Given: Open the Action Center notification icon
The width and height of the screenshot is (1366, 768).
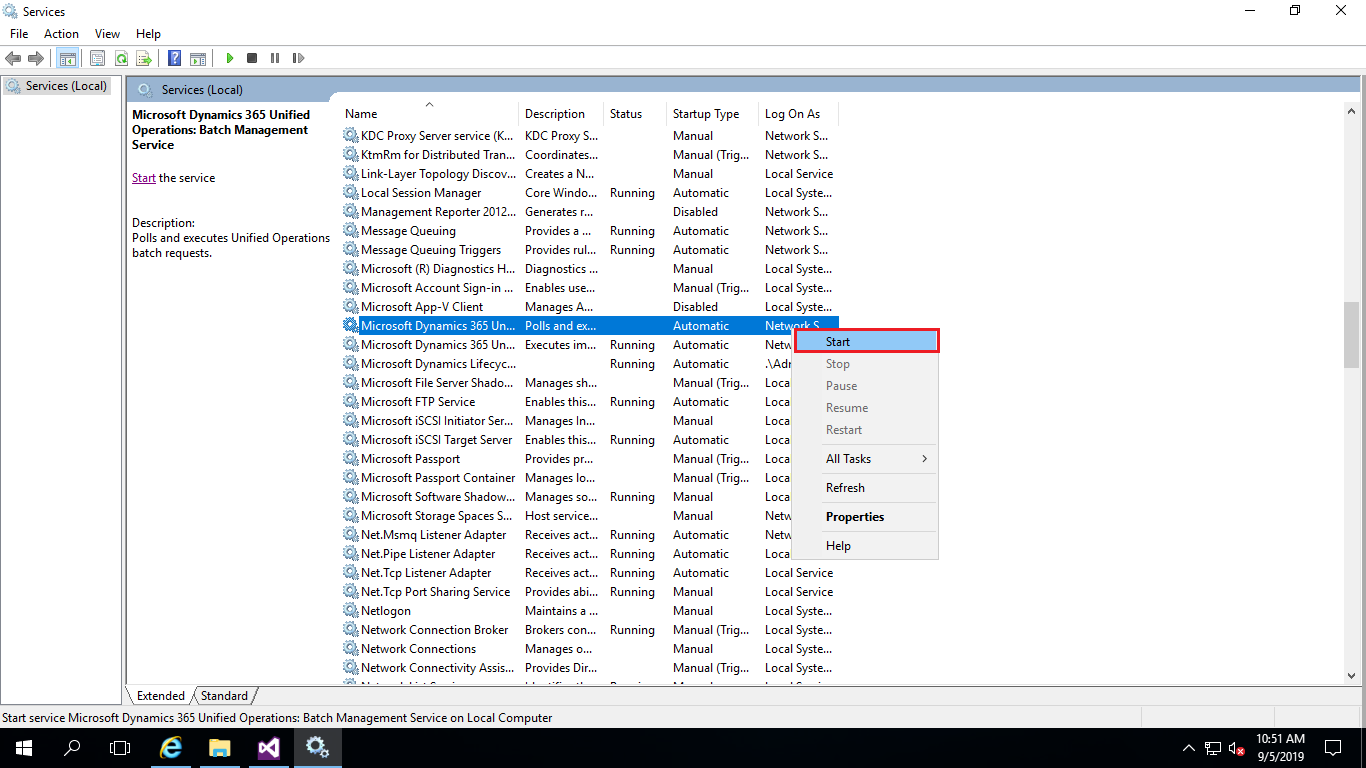Looking at the screenshot, I should pos(1333,747).
